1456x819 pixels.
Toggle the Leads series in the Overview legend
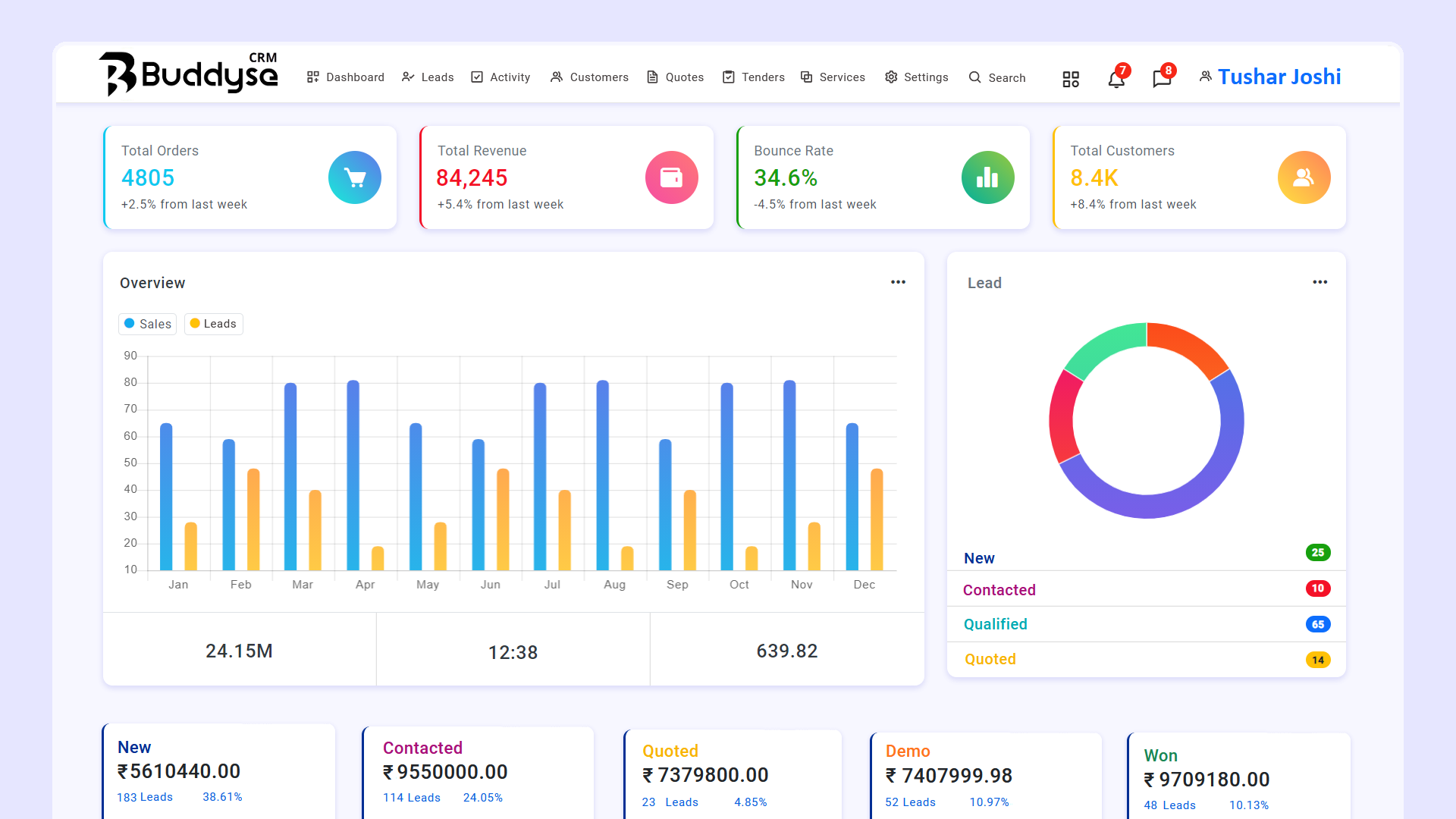tap(213, 324)
